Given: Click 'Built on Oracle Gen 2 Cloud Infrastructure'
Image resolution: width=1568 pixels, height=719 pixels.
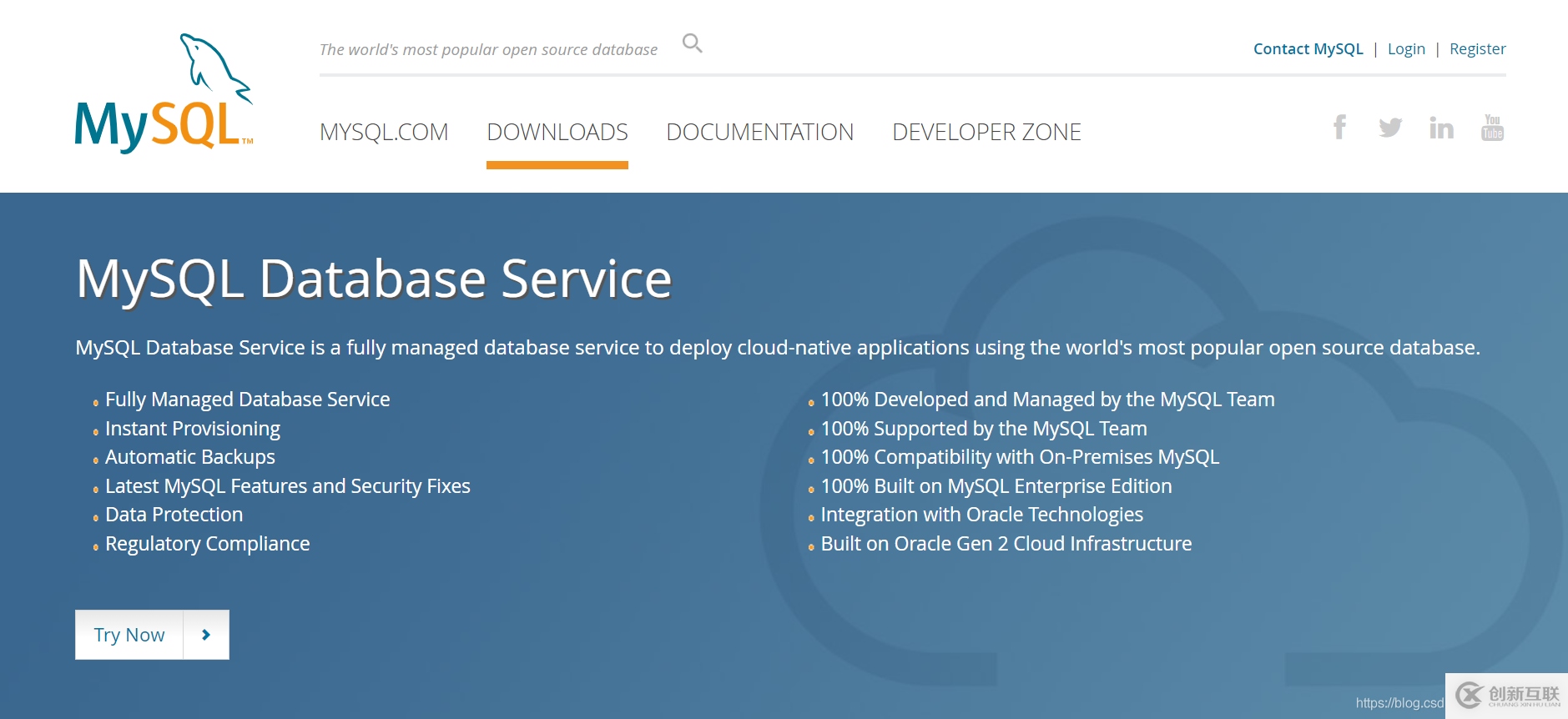Looking at the screenshot, I should coord(1006,544).
